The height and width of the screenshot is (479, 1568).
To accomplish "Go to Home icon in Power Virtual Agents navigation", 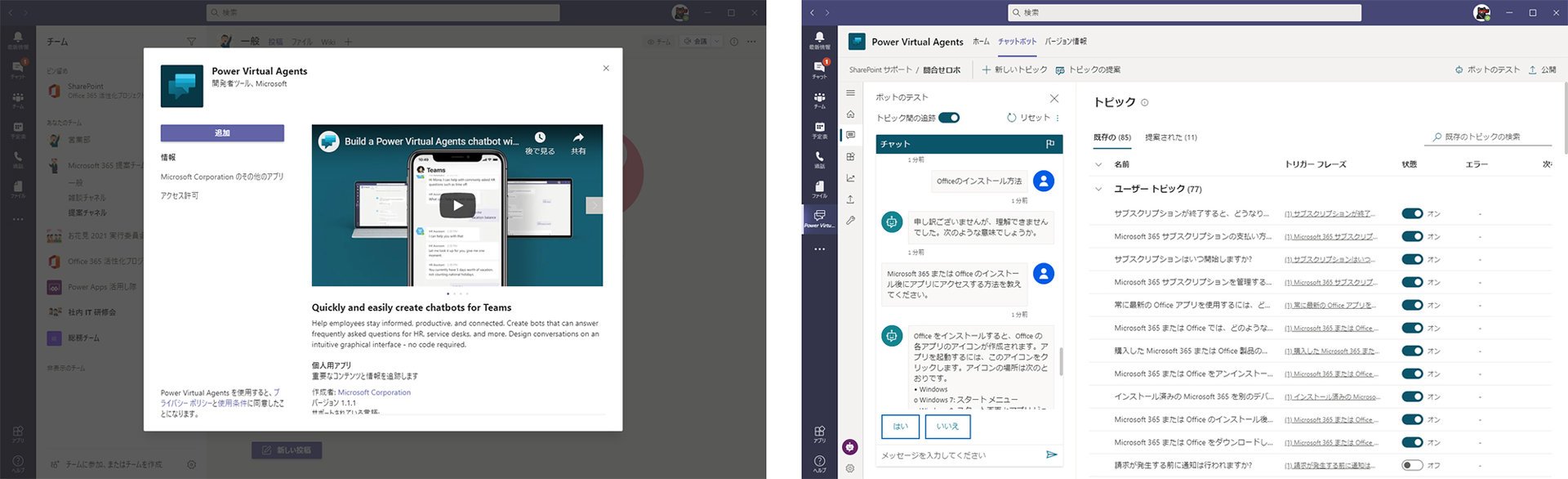I will (850, 114).
